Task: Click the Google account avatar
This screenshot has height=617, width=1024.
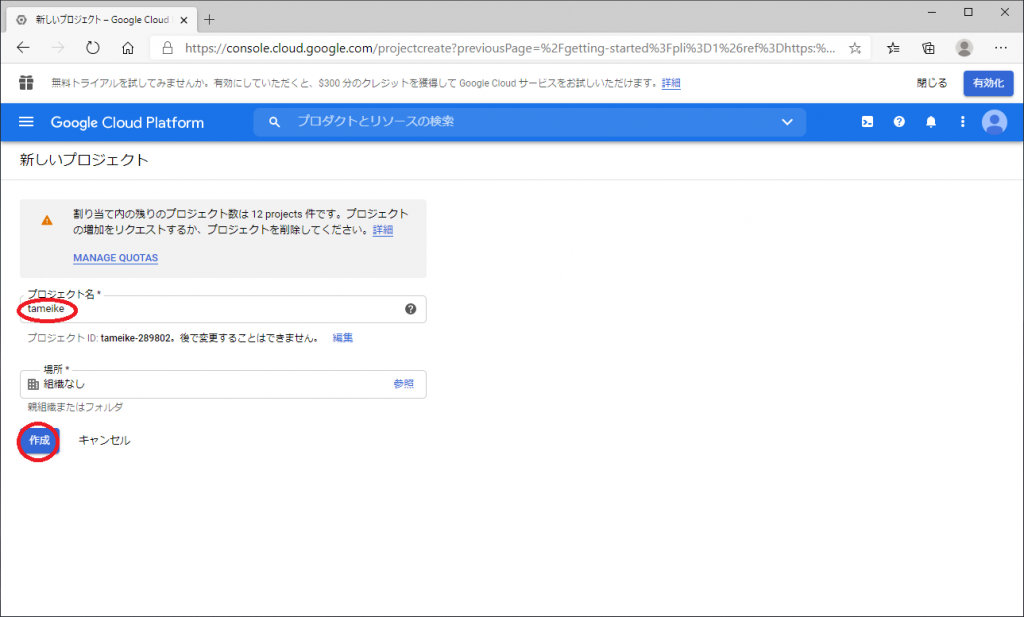Action: point(994,122)
